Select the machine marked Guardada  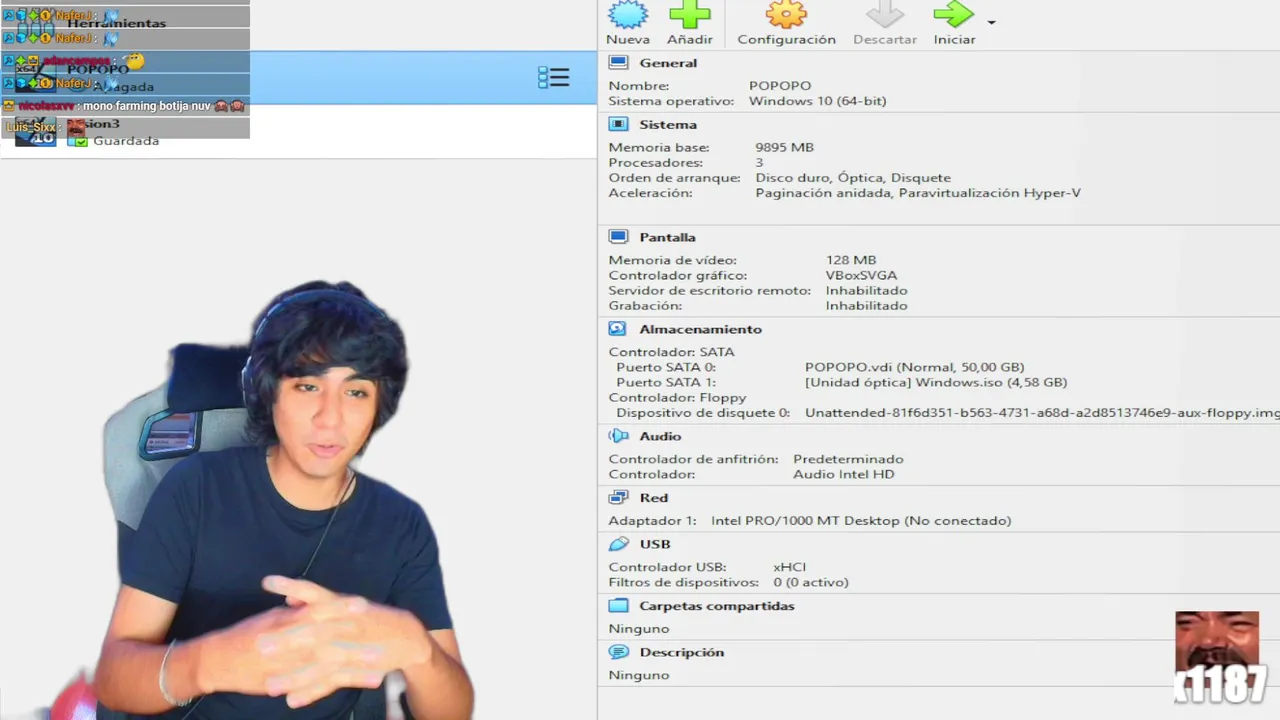coord(298,131)
